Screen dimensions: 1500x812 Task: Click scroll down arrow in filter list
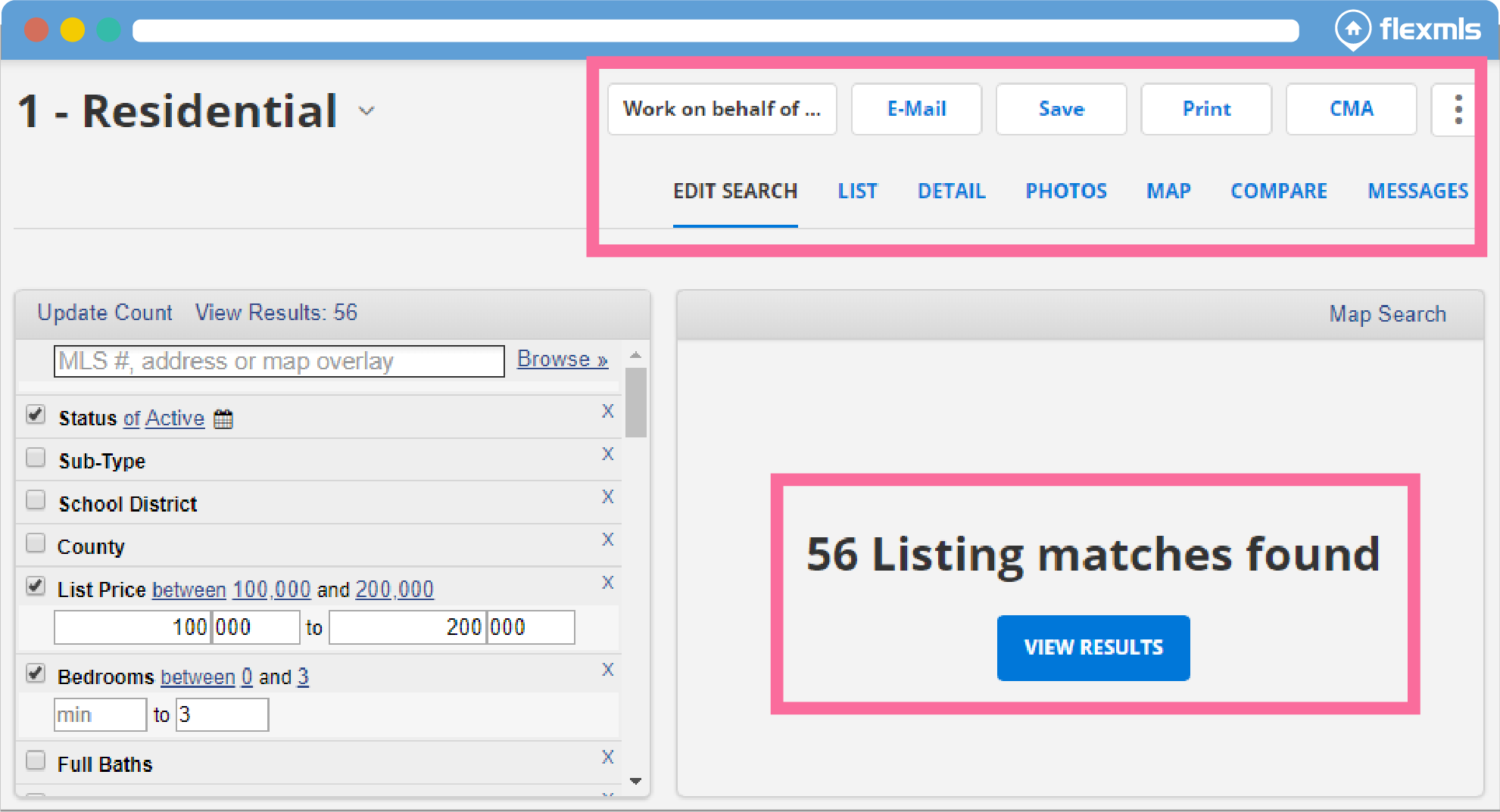(636, 781)
